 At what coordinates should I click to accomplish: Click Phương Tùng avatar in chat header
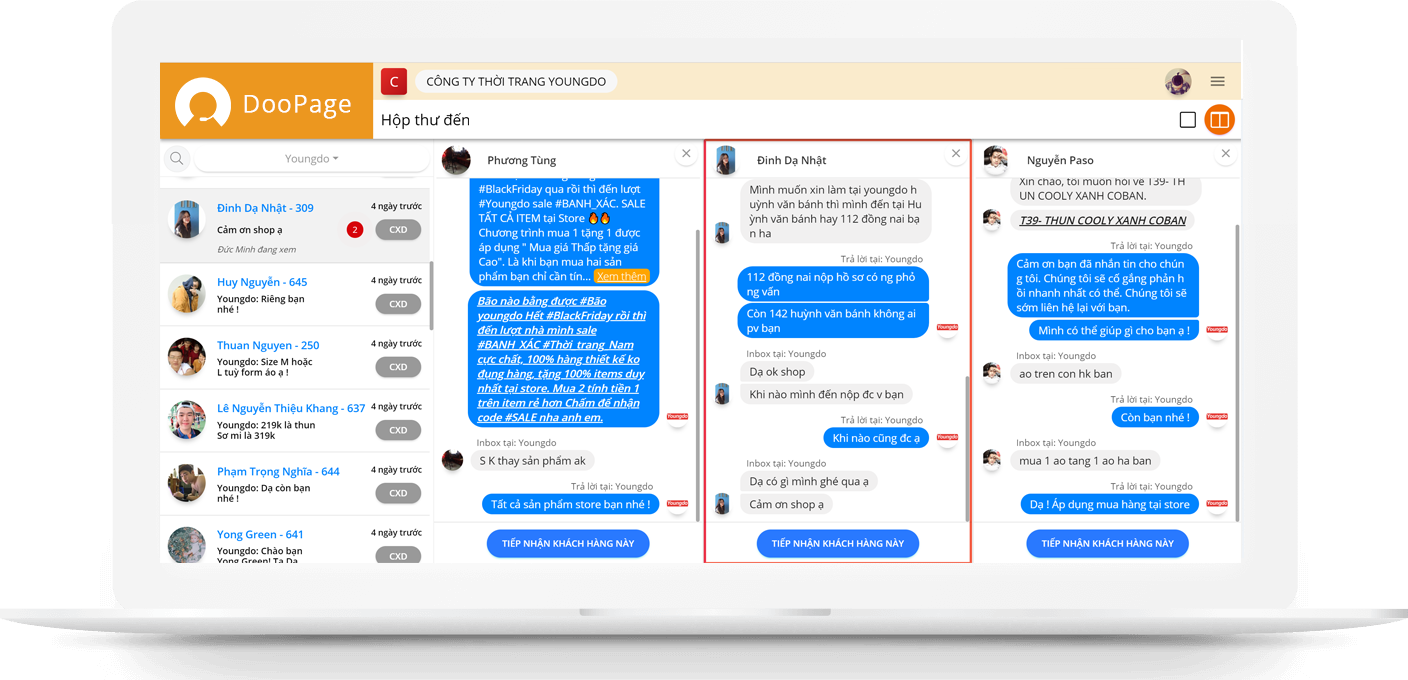[456, 160]
